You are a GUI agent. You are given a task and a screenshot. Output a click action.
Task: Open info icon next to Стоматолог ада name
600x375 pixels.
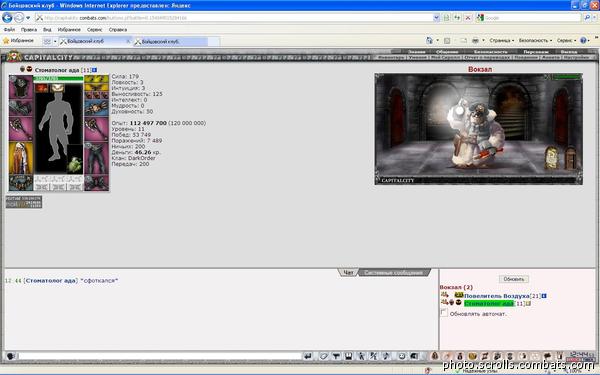tap(95, 70)
